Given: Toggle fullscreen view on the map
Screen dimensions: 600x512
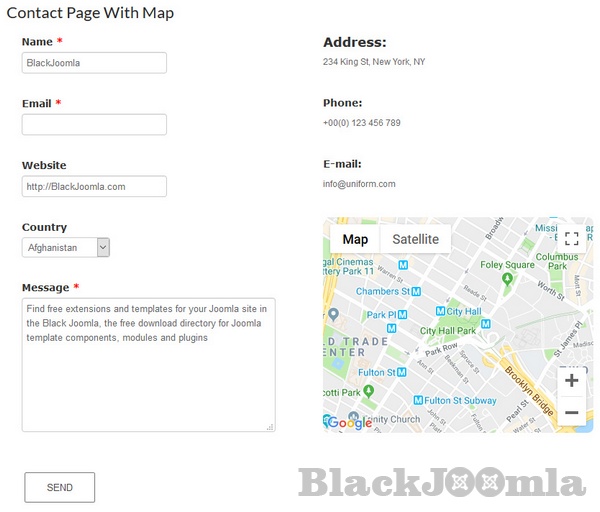Looking at the screenshot, I should click(x=571, y=239).
